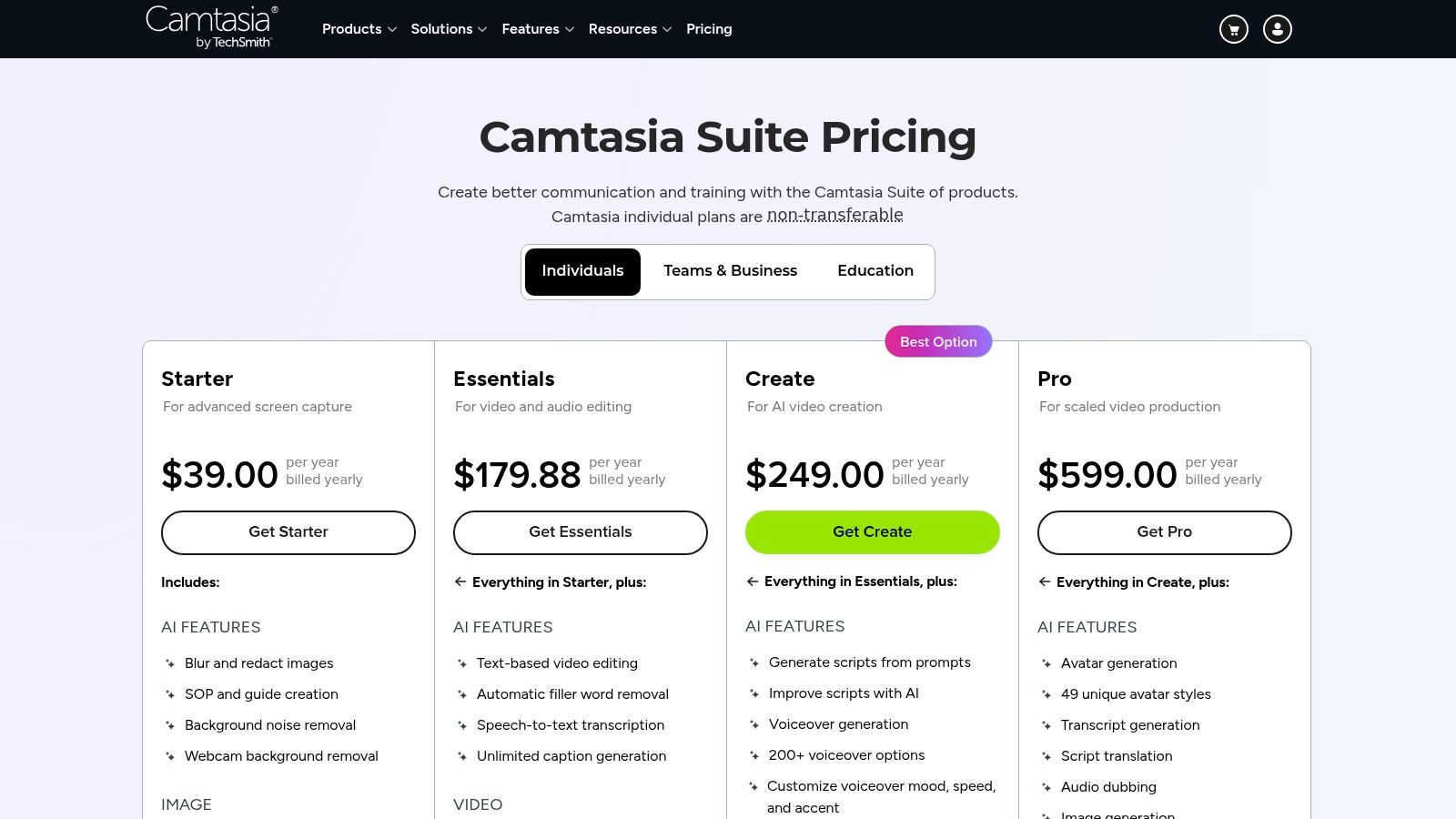
Task: Open the Pricing page link
Action: [709, 29]
